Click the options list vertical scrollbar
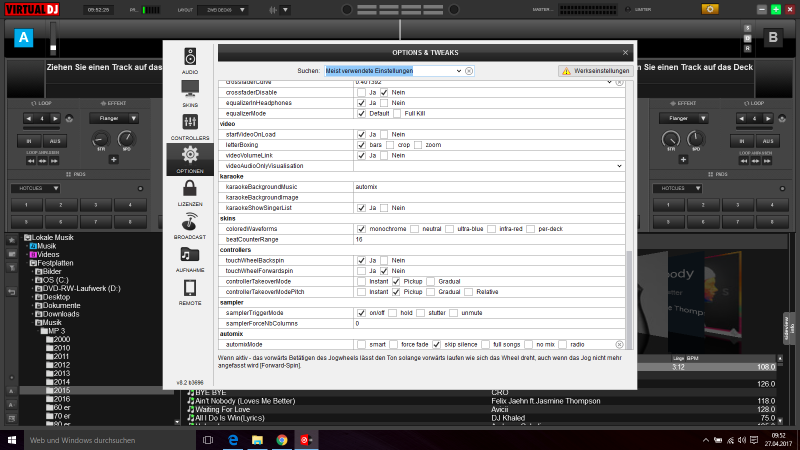 coord(629,298)
